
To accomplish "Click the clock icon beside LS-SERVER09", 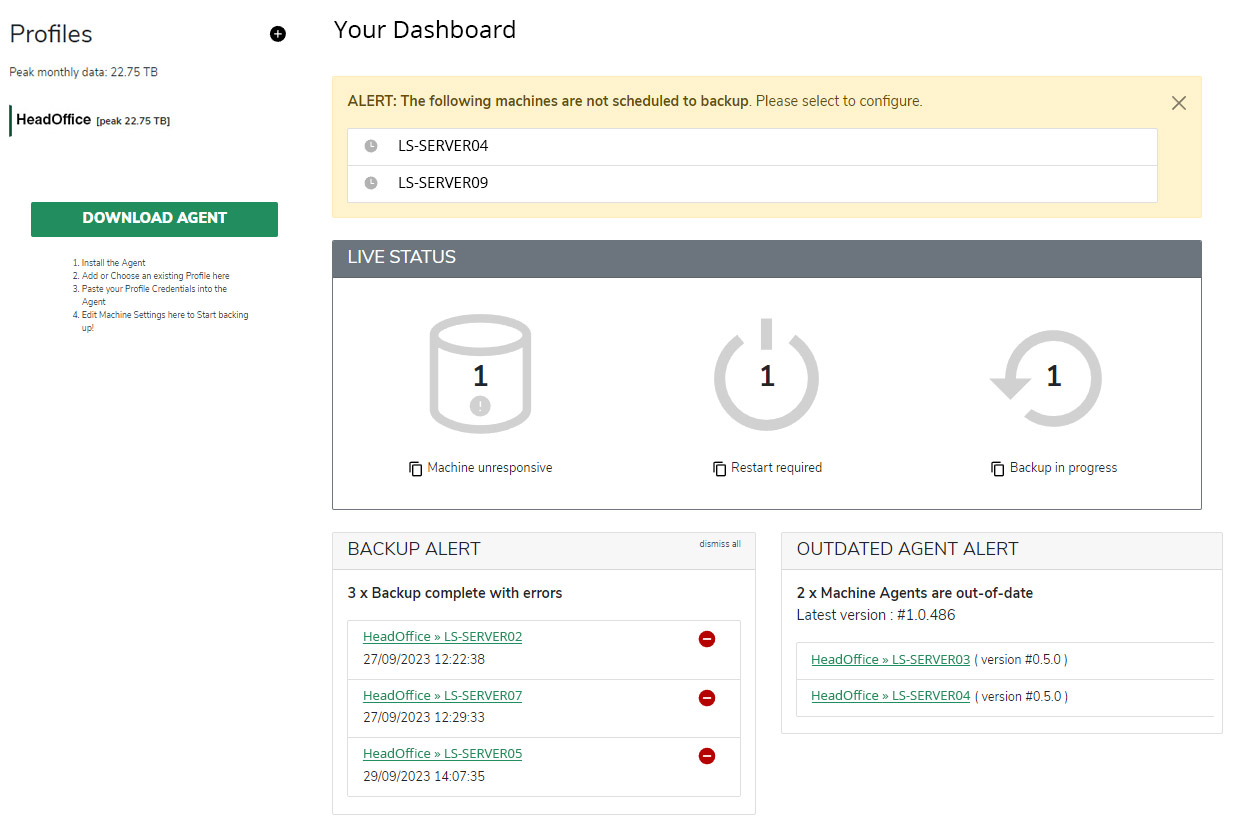I will [x=370, y=183].
